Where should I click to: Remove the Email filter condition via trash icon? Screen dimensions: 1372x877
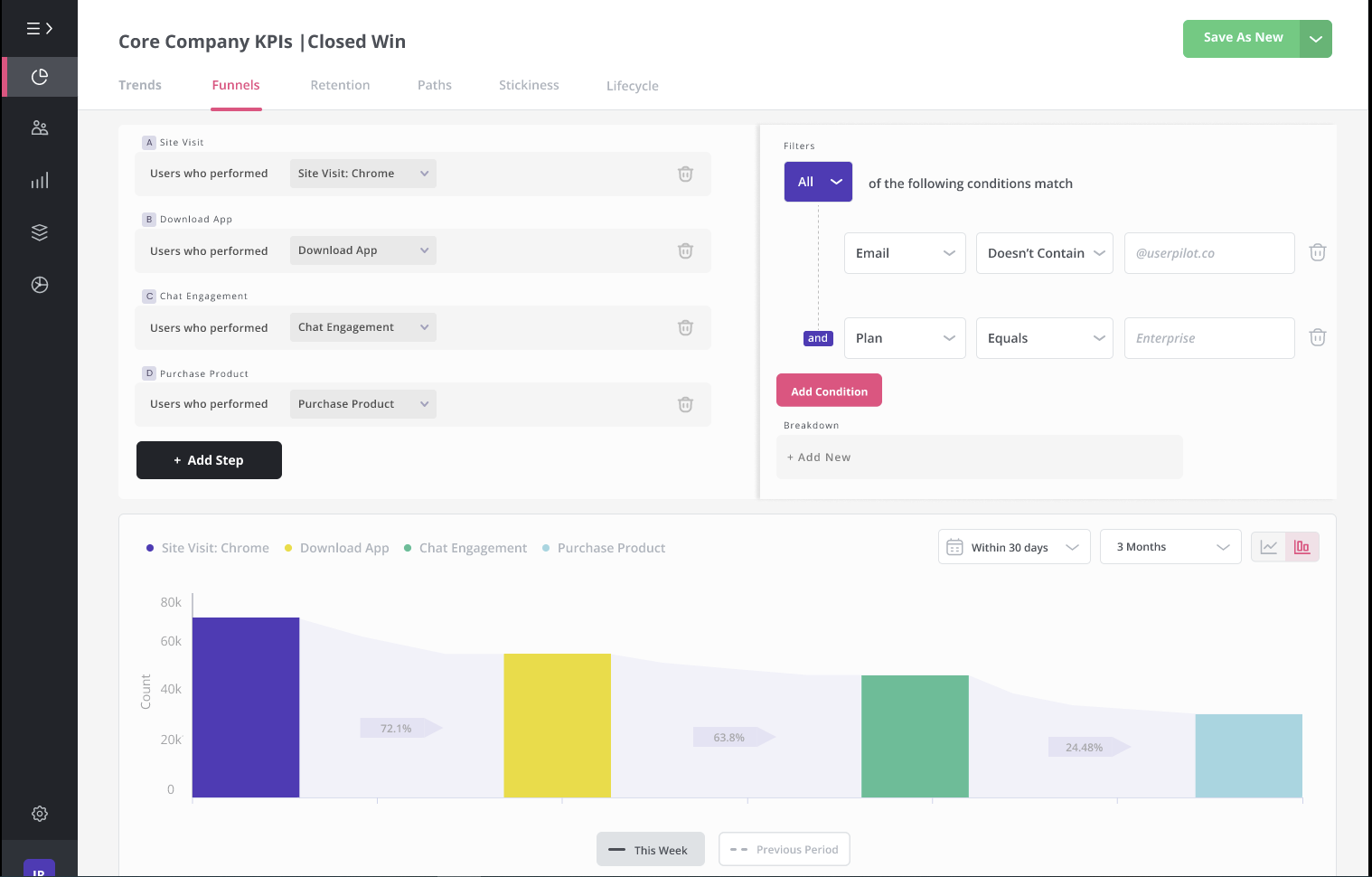(x=1317, y=252)
